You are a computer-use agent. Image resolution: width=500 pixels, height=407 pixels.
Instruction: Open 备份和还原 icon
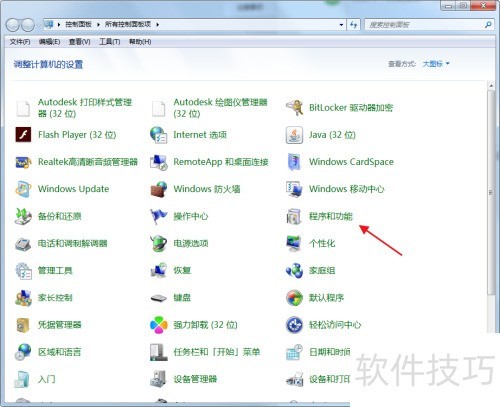pos(23,216)
